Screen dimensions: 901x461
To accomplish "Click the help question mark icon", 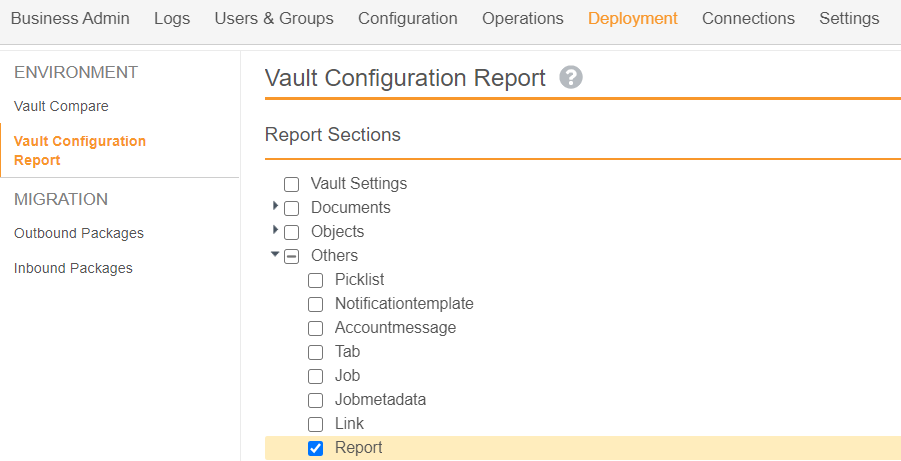I will 571,78.
